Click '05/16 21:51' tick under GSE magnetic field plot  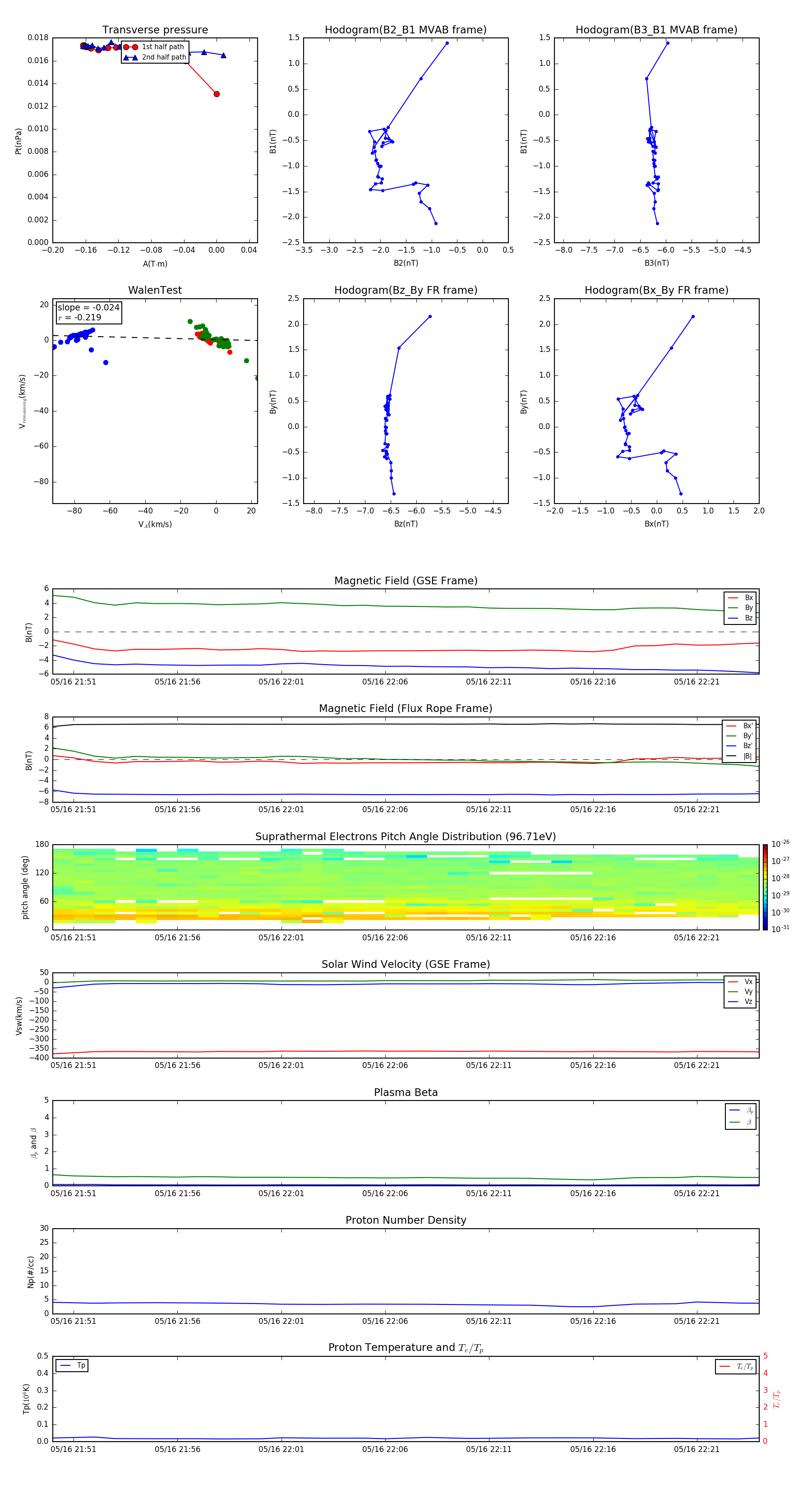click(x=74, y=681)
